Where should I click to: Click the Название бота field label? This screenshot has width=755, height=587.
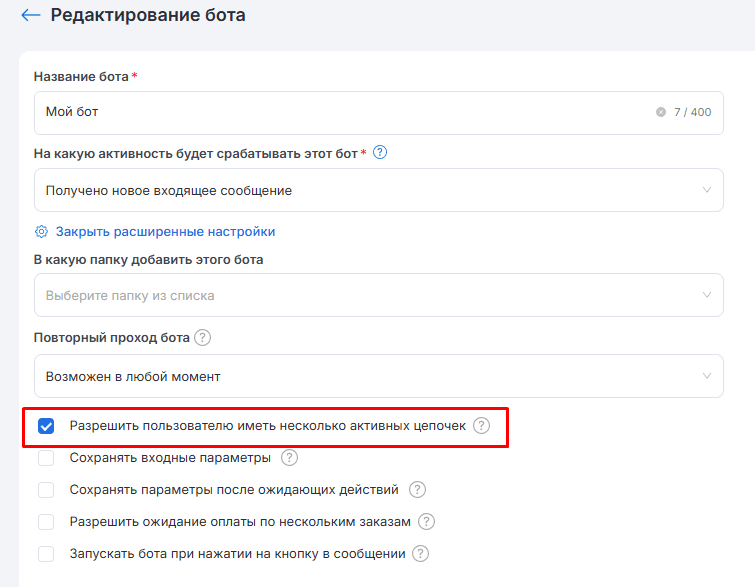(x=81, y=77)
